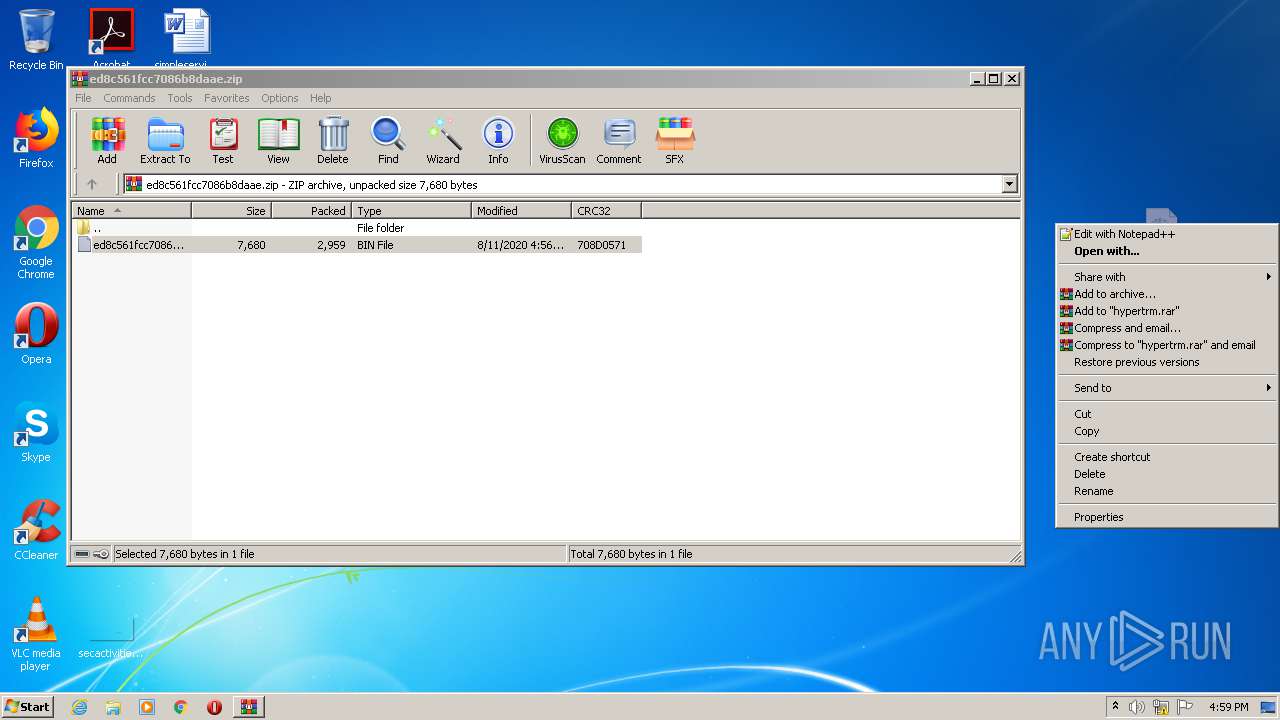The height and width of the screenshot is (720, 1280).
Task: Sort by the Modified column header
Action: [x=521, y=210]
